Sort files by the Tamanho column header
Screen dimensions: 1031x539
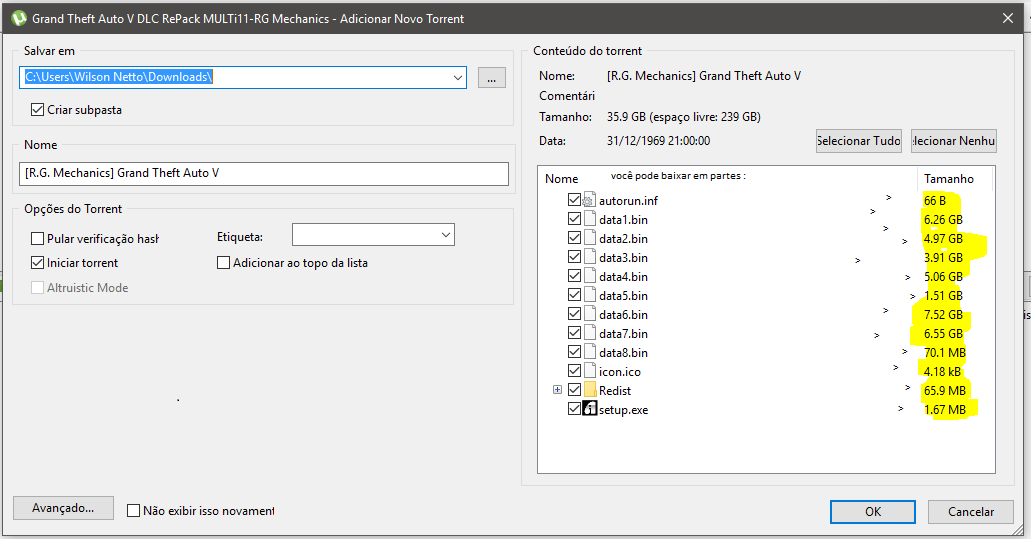coord(948,179)
